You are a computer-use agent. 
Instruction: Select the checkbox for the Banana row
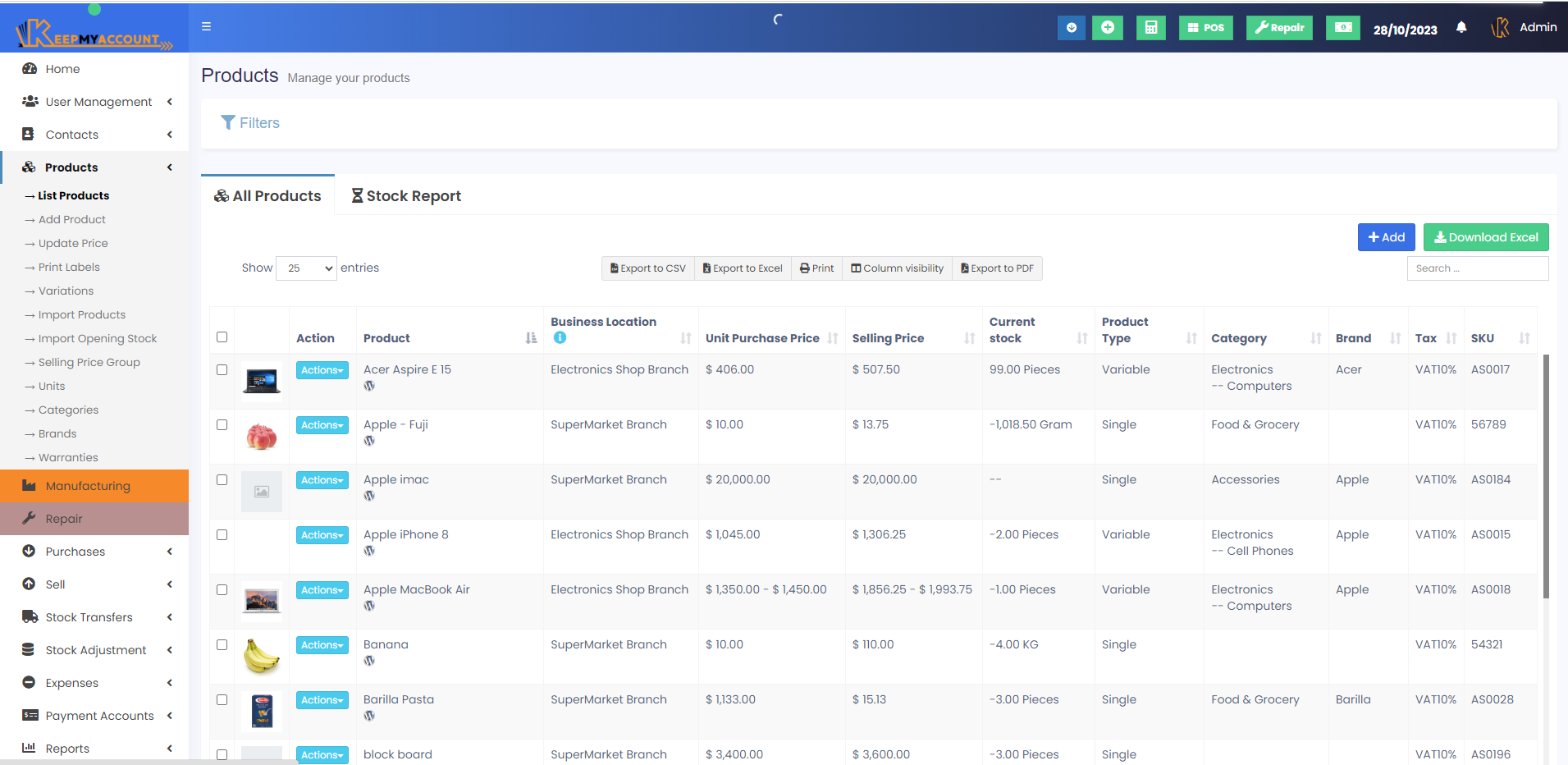pos(222,644)
